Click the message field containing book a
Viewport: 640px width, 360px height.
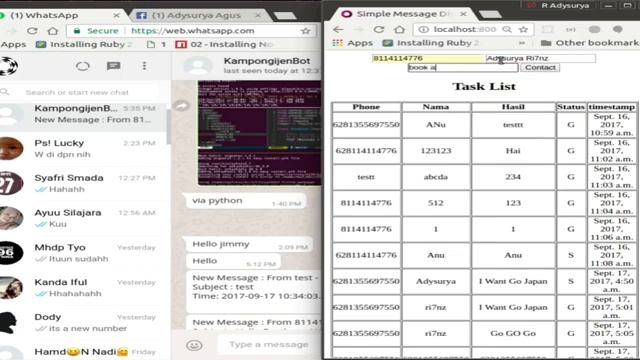click(x=463, y=67)
